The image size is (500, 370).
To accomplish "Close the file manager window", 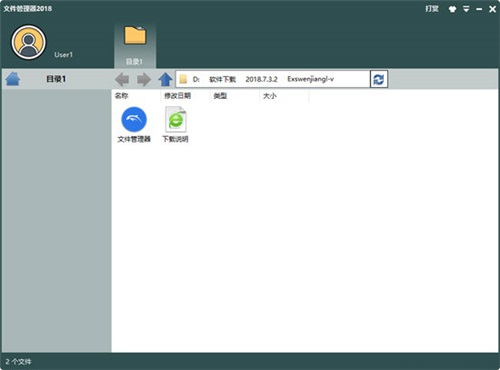I will pyautogui.click(x=492, y=9).
